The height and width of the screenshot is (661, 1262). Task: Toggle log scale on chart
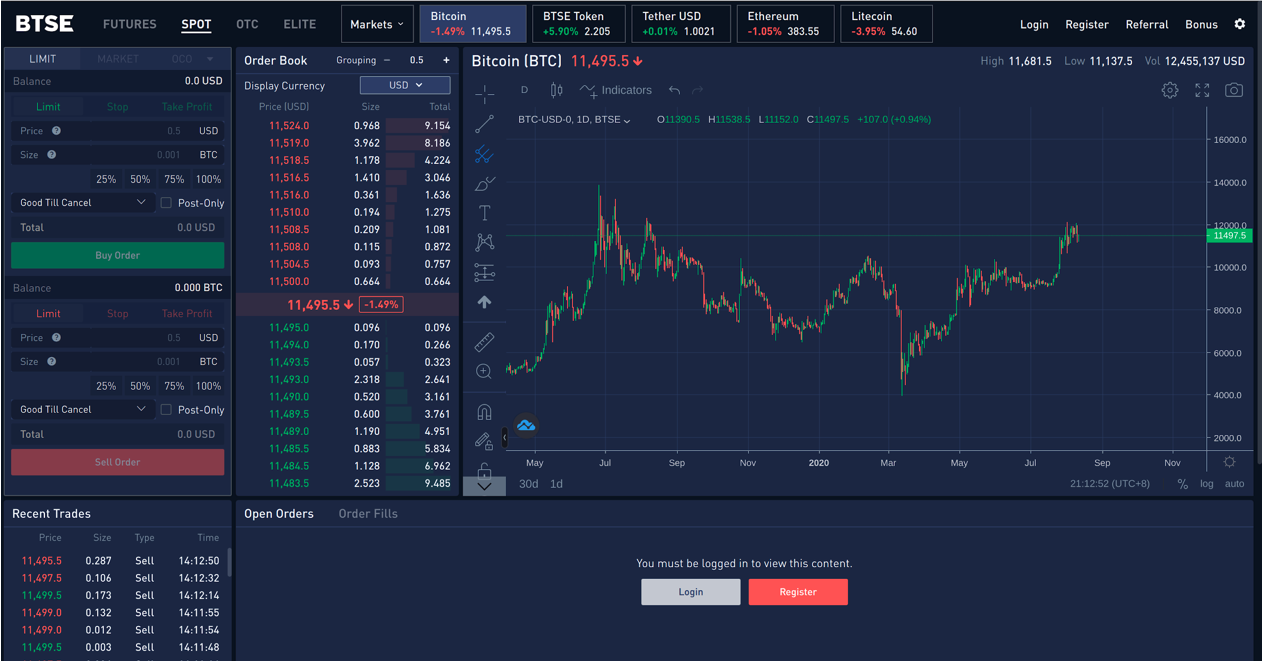[x=1207, y=484]
